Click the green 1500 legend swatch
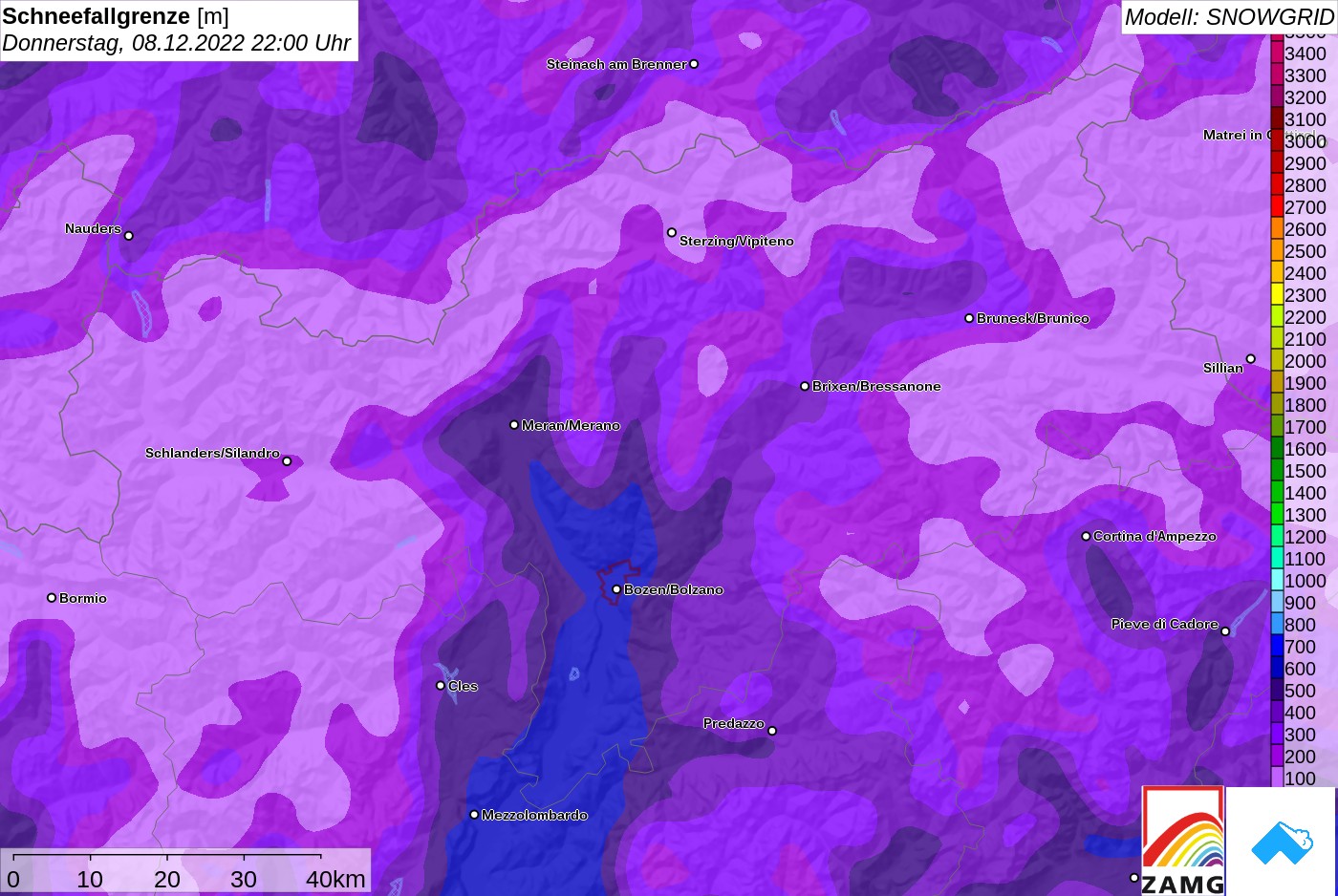 (1277, 471)
